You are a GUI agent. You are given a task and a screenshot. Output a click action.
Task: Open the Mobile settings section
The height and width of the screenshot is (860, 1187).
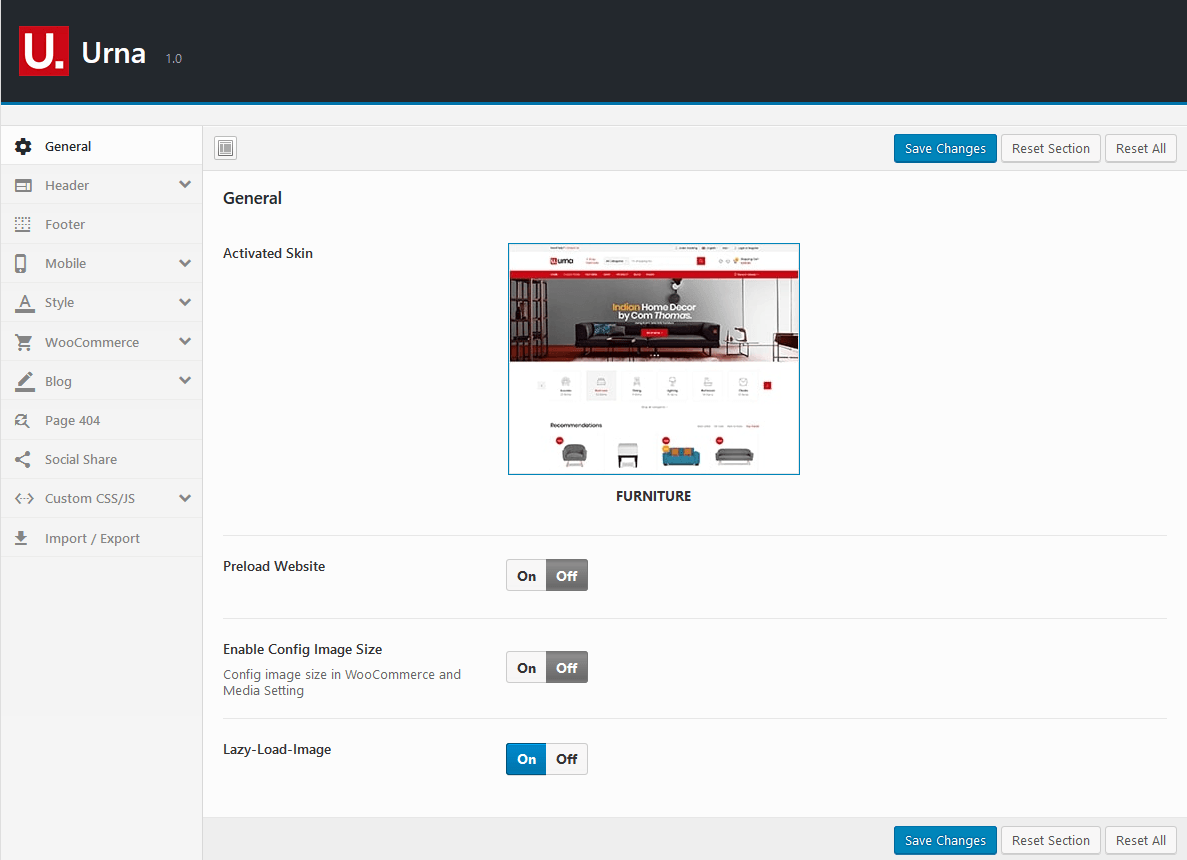[101, 263]
